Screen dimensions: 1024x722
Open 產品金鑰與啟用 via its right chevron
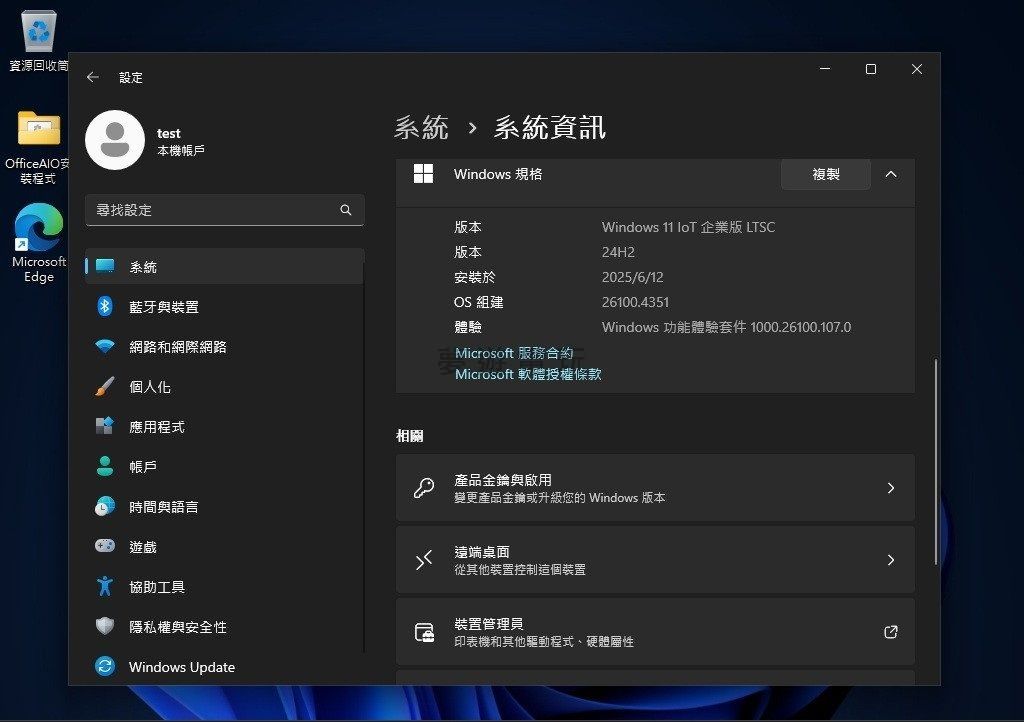[x=891, y=488]
